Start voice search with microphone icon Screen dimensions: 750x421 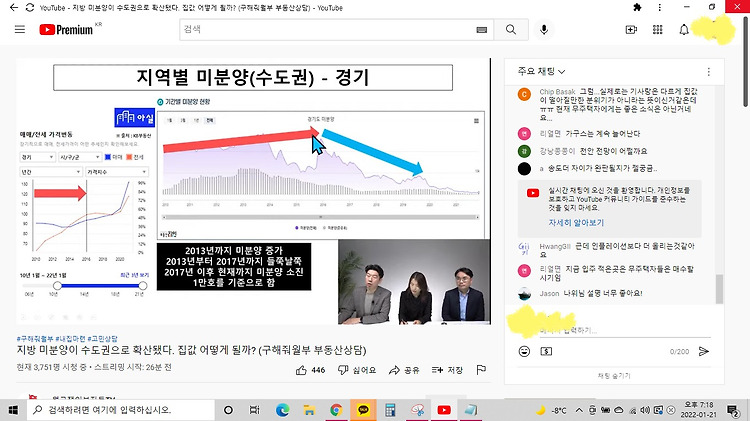[x=544, y=30]
